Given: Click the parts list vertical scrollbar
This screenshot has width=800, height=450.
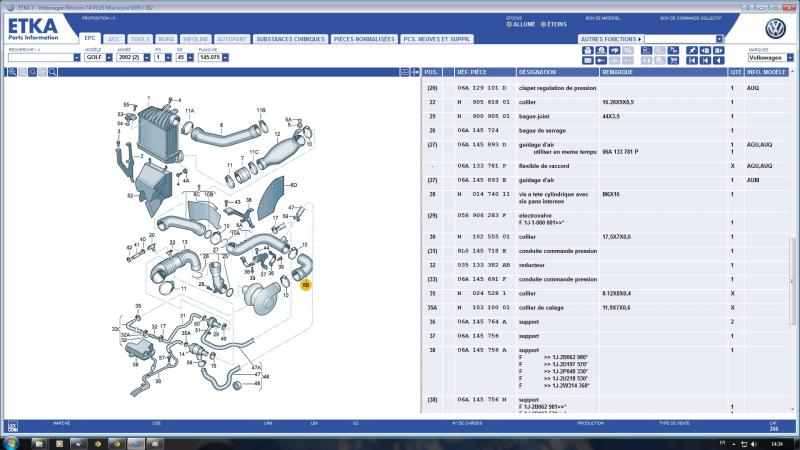Looking at the screenshot, I should [792, 281].
